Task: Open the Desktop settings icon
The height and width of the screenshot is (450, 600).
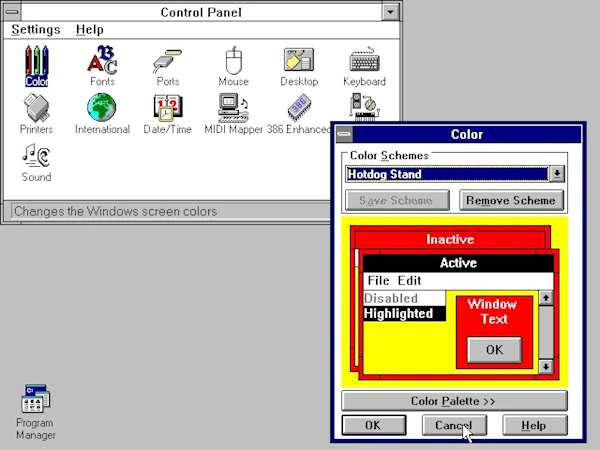Action: pyautogui.click(x=298, y=62)
